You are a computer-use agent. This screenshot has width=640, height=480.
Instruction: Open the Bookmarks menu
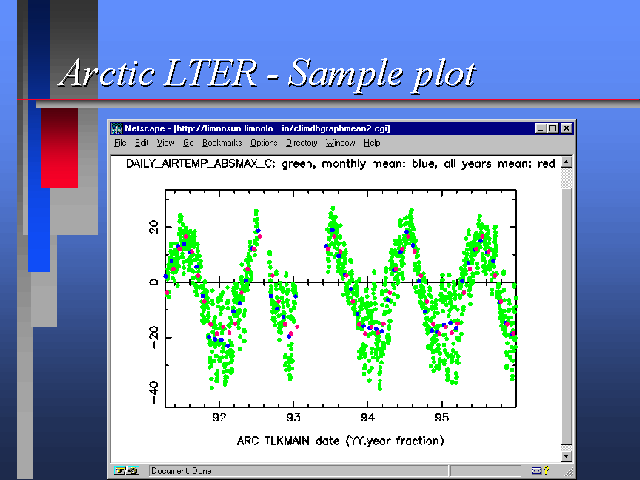pyautogui.click(x=222, y=143)
